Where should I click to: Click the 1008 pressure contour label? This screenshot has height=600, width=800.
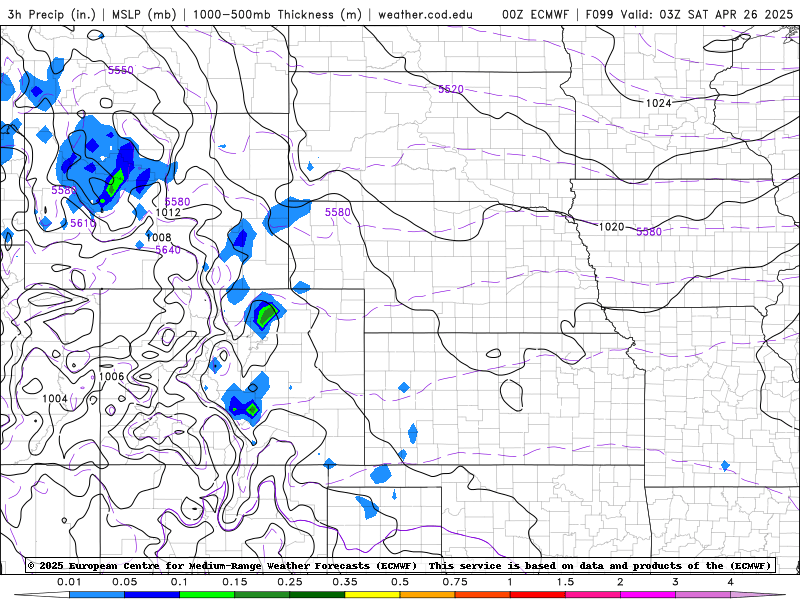click(x=159, y=237)
